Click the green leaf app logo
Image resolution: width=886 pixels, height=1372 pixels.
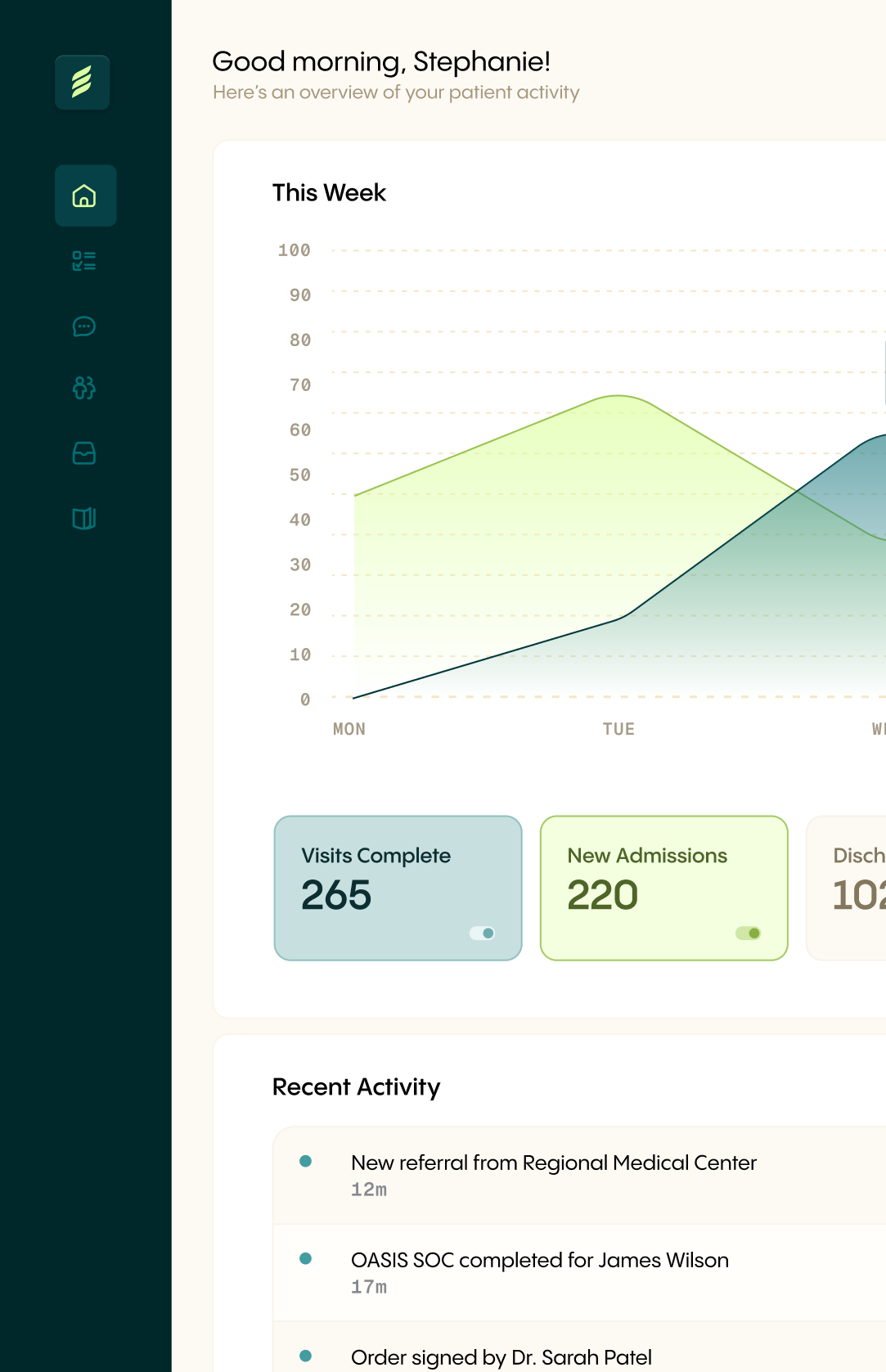tap(83, 83)
